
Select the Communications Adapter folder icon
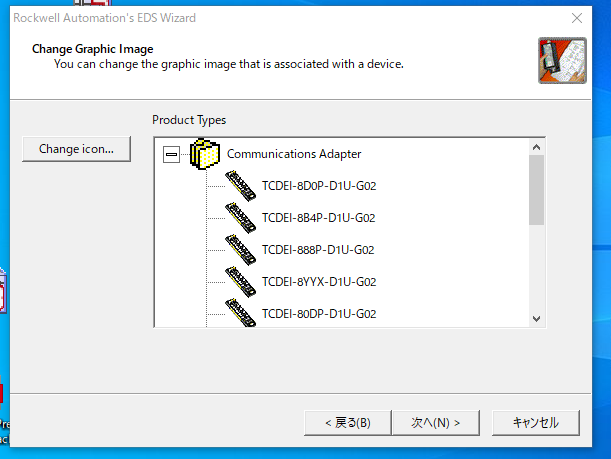(205, 154)
